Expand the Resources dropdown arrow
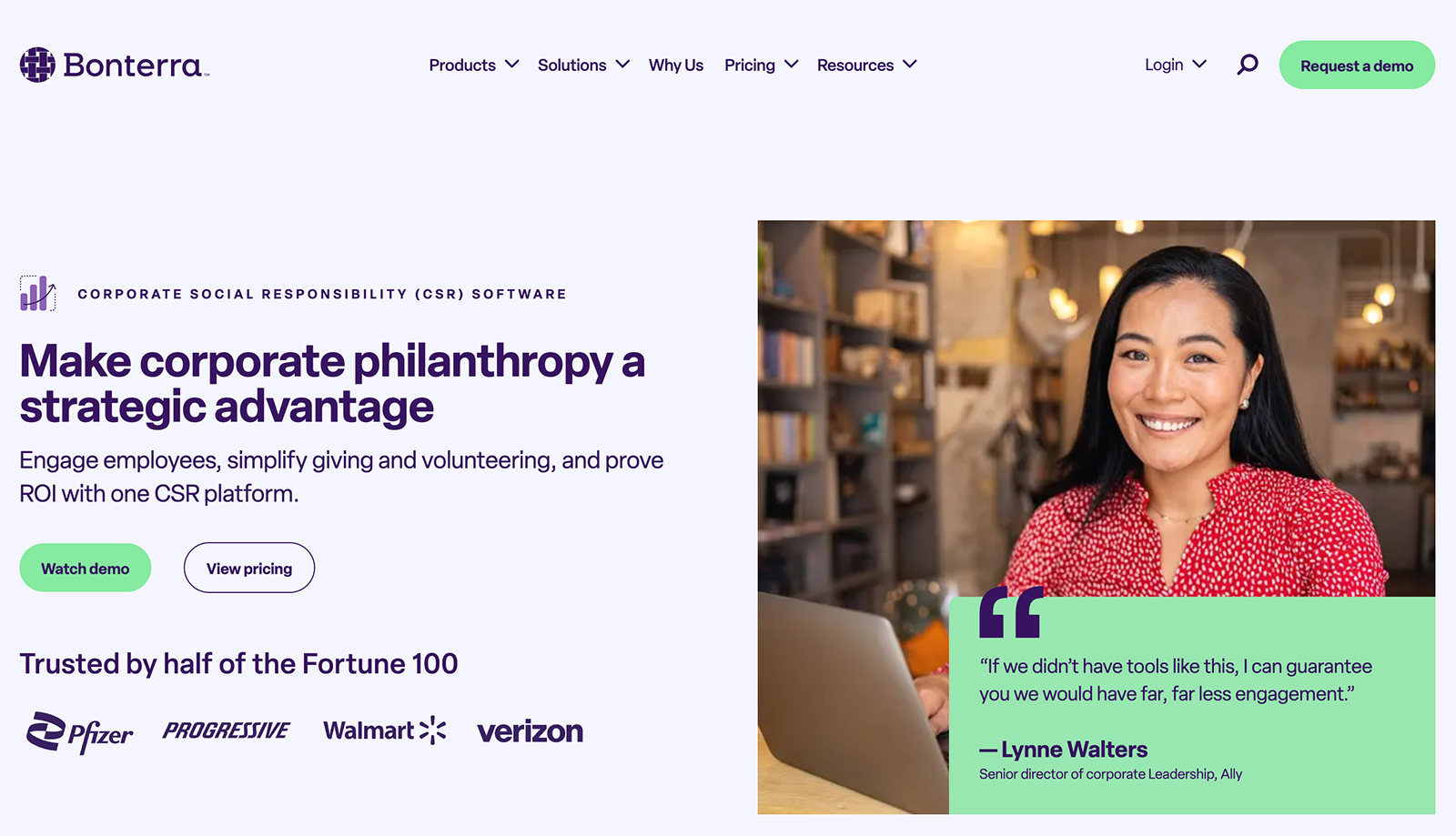This screenshot has width=1456, height=836. coord(910,65)
